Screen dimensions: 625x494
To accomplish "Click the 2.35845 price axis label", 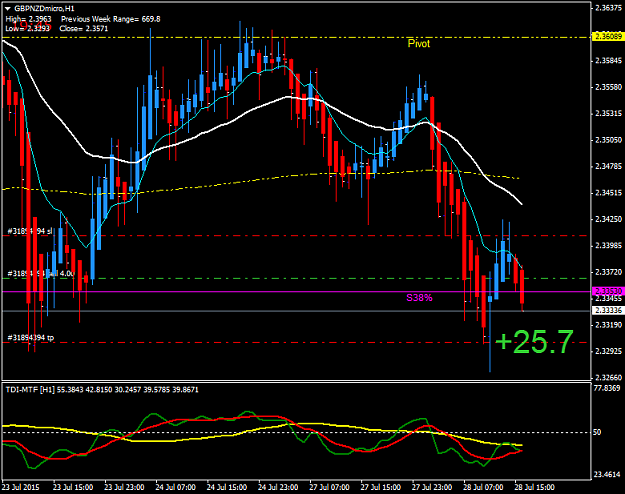I will click(608, 61).
